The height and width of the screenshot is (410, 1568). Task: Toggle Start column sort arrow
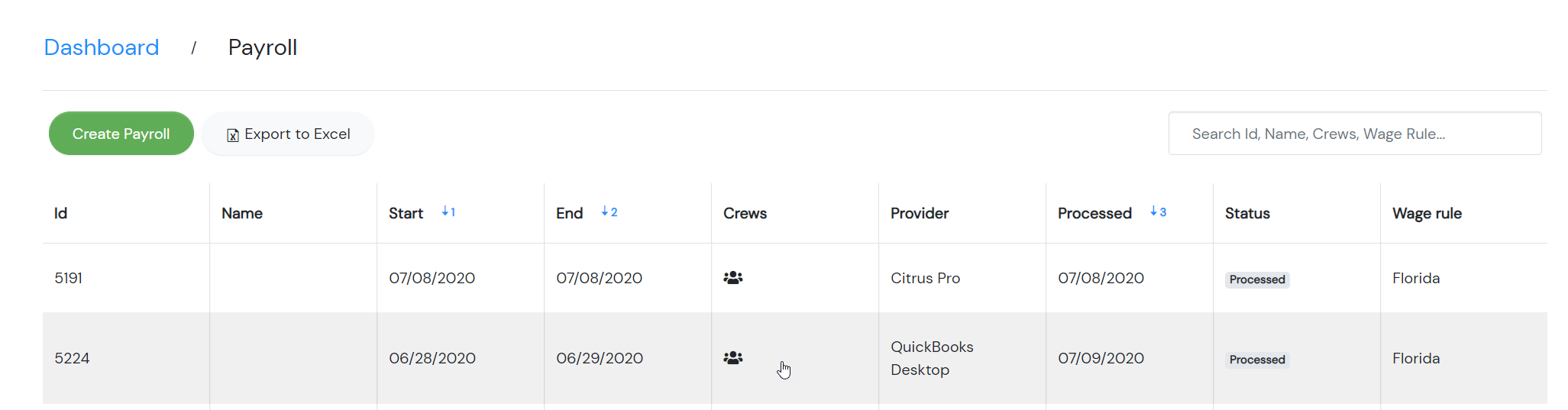click(448, 212)
